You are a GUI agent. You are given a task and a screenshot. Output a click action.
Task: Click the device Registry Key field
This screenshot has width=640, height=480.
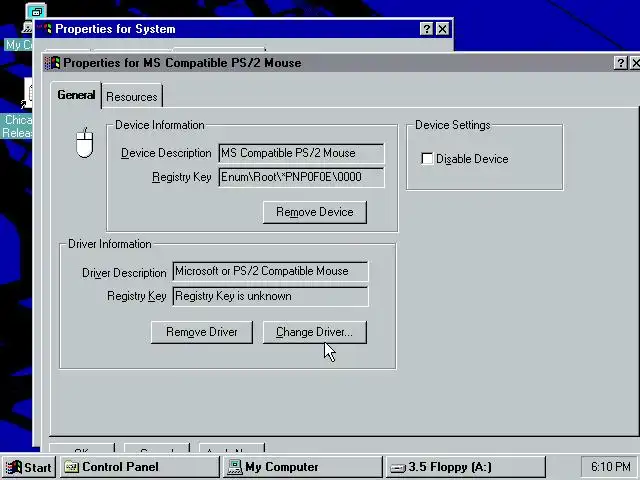click(x=302, y=177)
